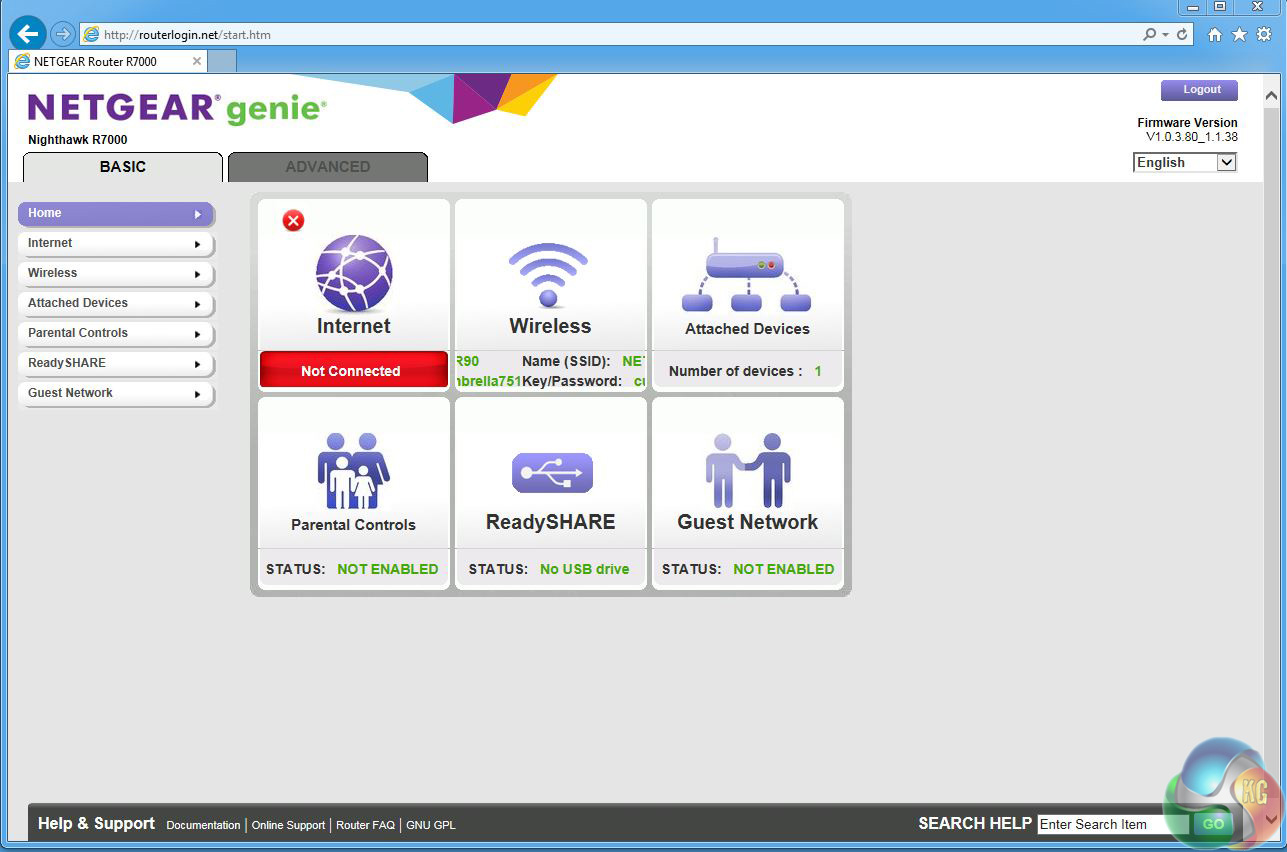1287x852 pixels.
Task: Select ReadySHARE in the sidebar menu
Action: (x=116, y=364)
